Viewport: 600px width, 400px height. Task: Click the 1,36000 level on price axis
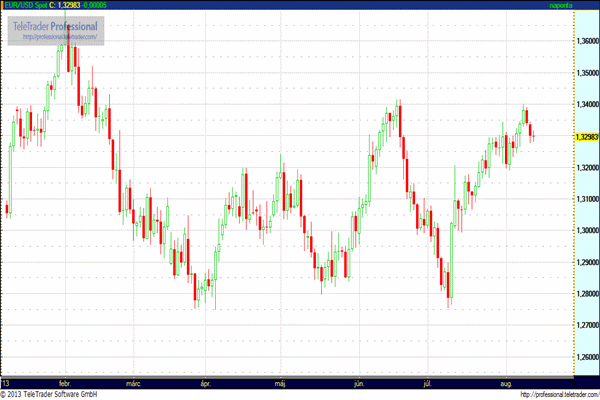coord(587,42)
